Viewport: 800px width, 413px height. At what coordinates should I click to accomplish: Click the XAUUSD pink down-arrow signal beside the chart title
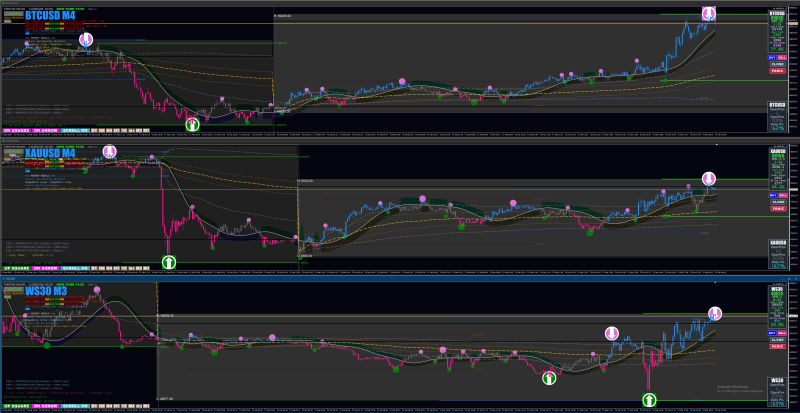(109, 152)
